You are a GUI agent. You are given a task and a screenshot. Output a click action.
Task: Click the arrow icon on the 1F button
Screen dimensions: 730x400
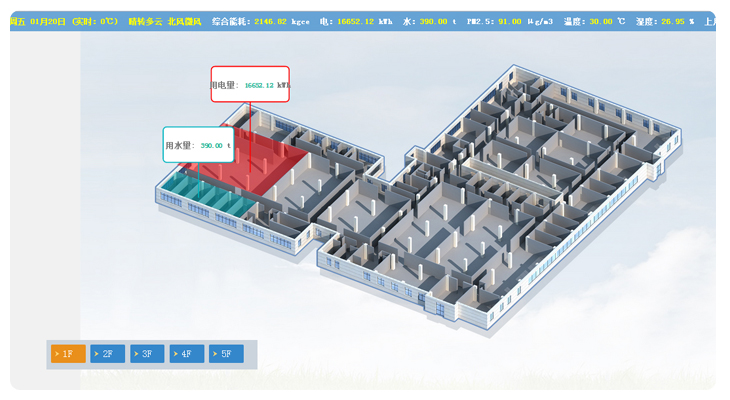pos(56,354)
